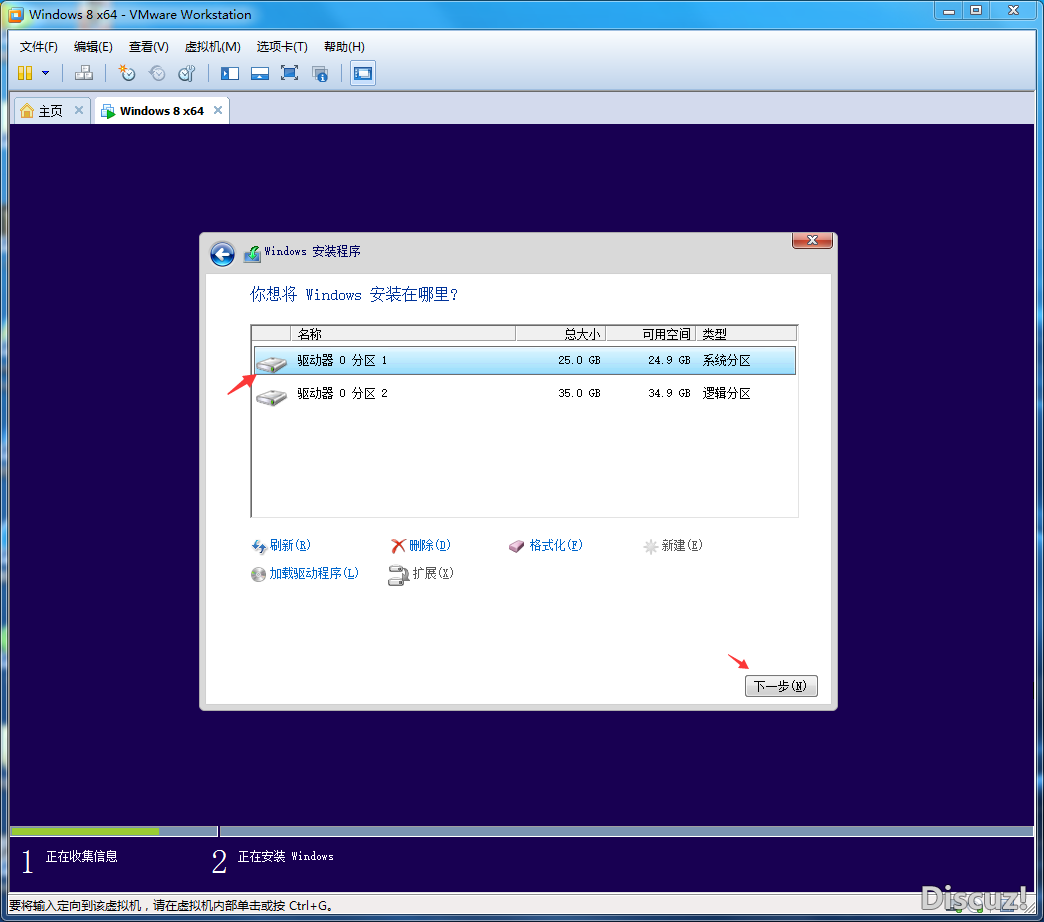Minimize the VMware Workstation window

point(949,11)
